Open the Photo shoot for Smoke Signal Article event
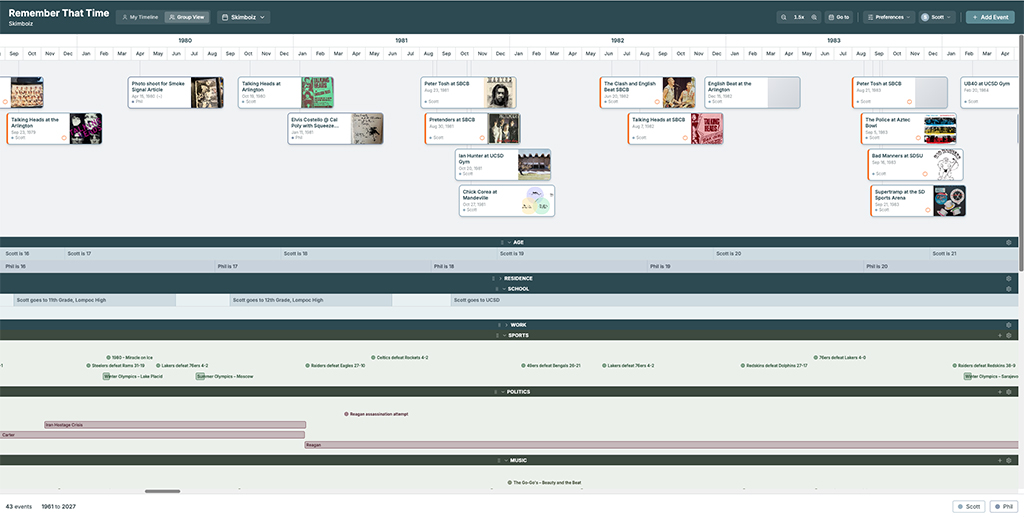Viewport: 1024px width, 517px height. point(176,93)
